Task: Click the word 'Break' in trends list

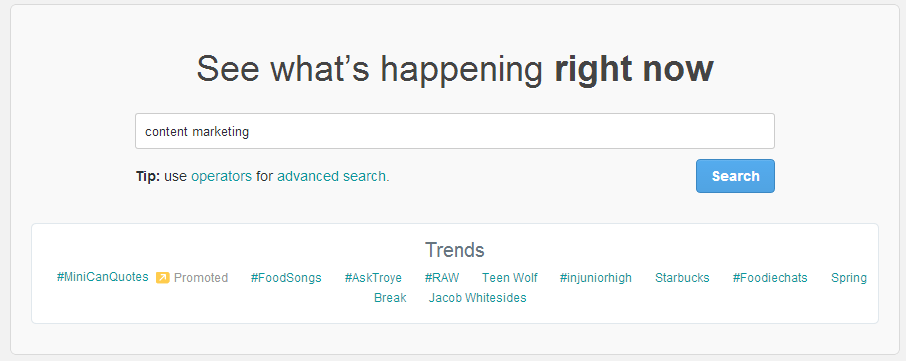Action: click(390, 298)
